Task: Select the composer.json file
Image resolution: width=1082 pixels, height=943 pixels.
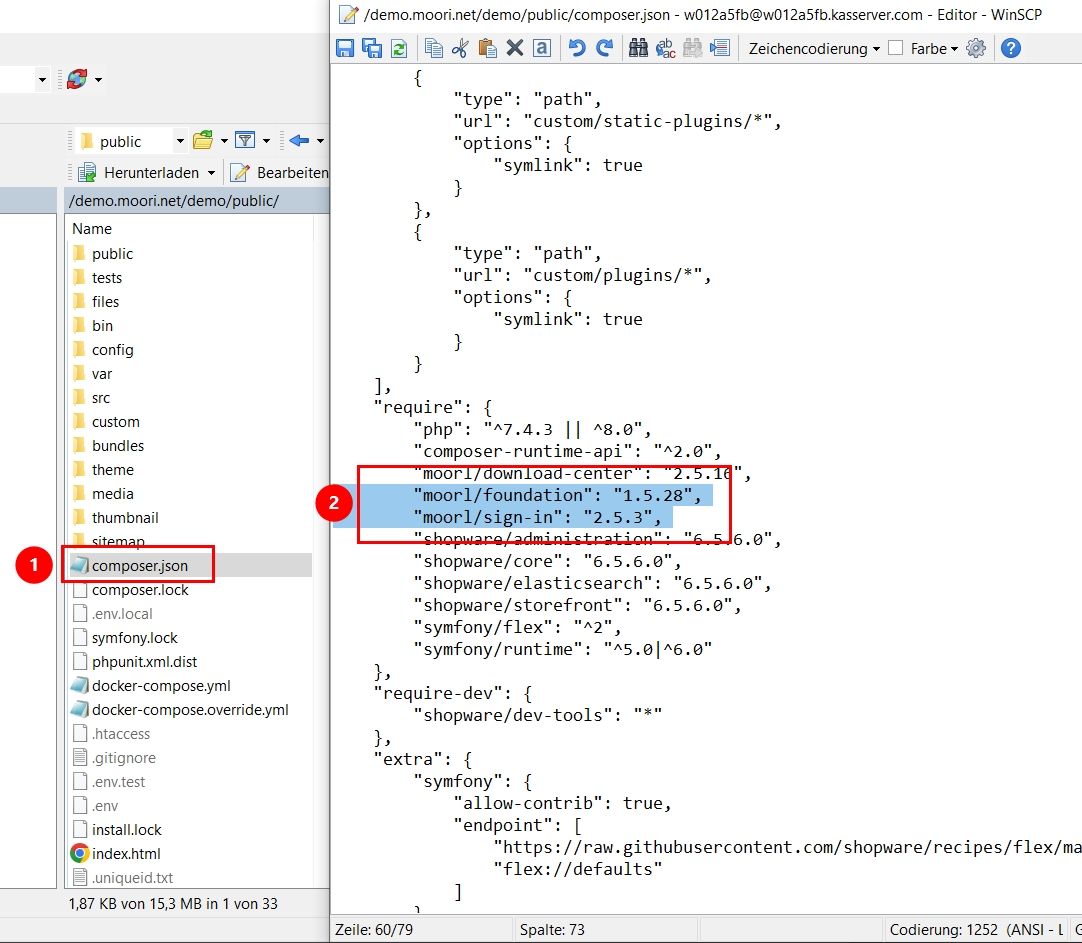Action: coord(139,566)
